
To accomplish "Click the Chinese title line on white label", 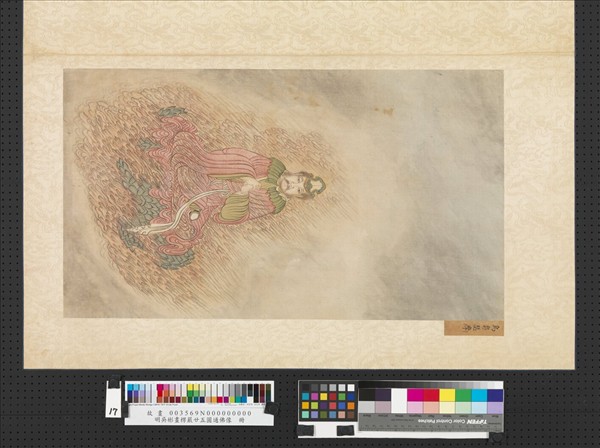I will coord(198,420).
